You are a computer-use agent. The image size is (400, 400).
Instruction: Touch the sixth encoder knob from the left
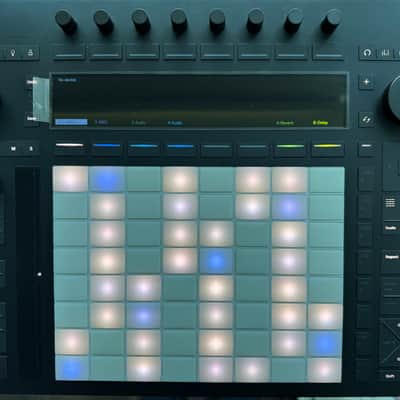coord(255,21)
